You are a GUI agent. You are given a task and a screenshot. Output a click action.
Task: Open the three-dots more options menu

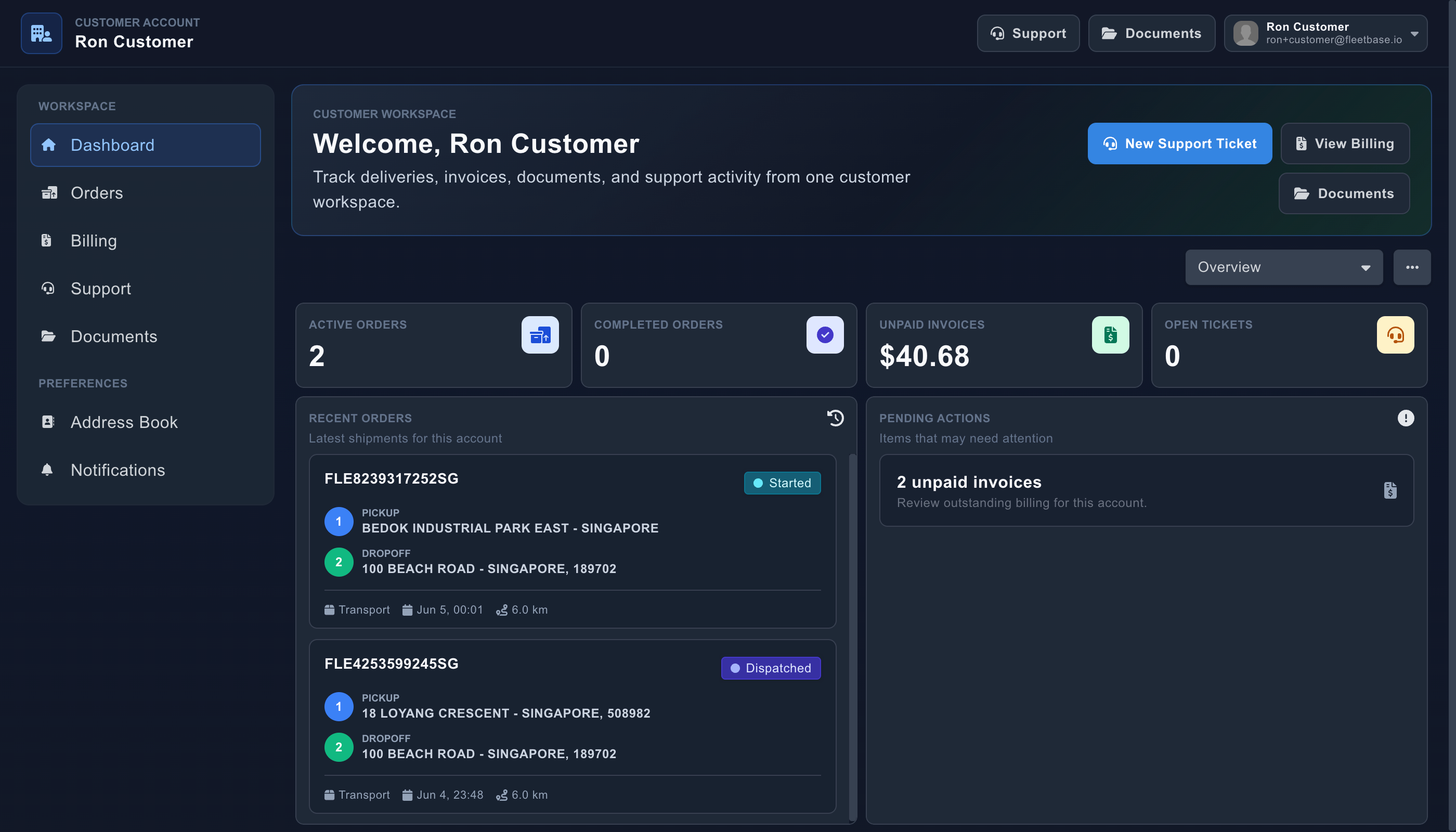1412,267
